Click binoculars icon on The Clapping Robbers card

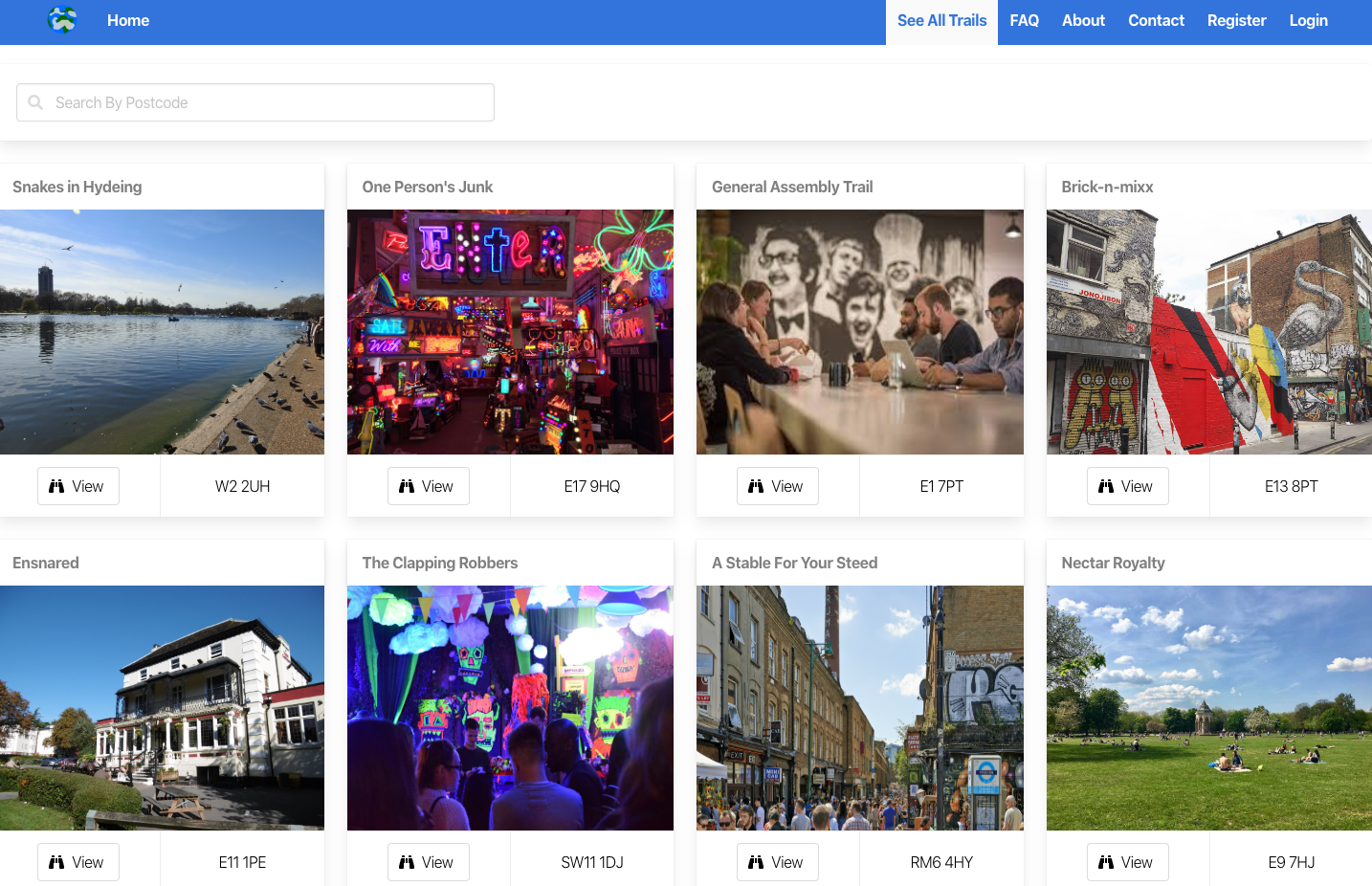[407, 862]
